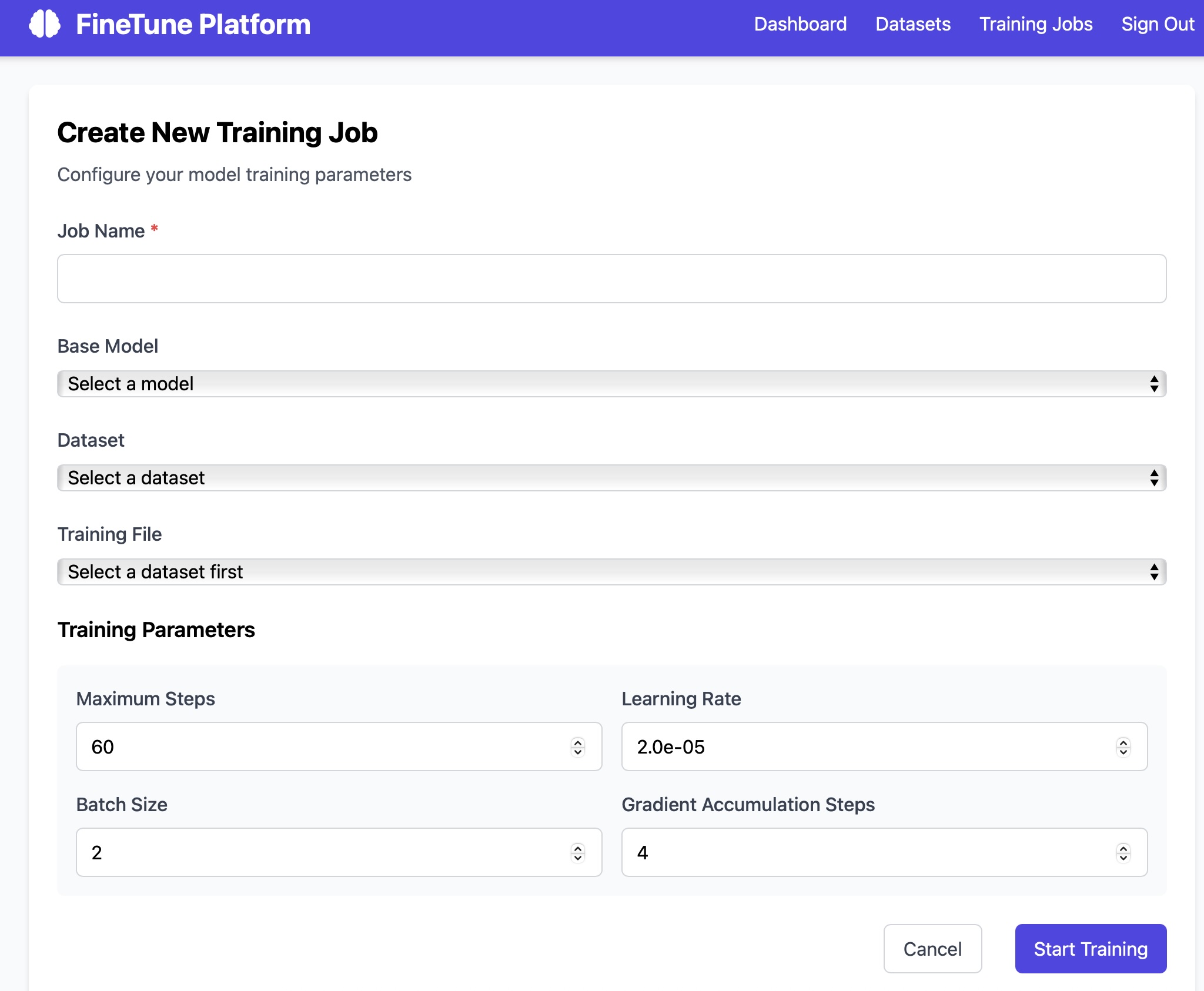Click the Start Training button

pyautogui.click(x=1090, y=949)
